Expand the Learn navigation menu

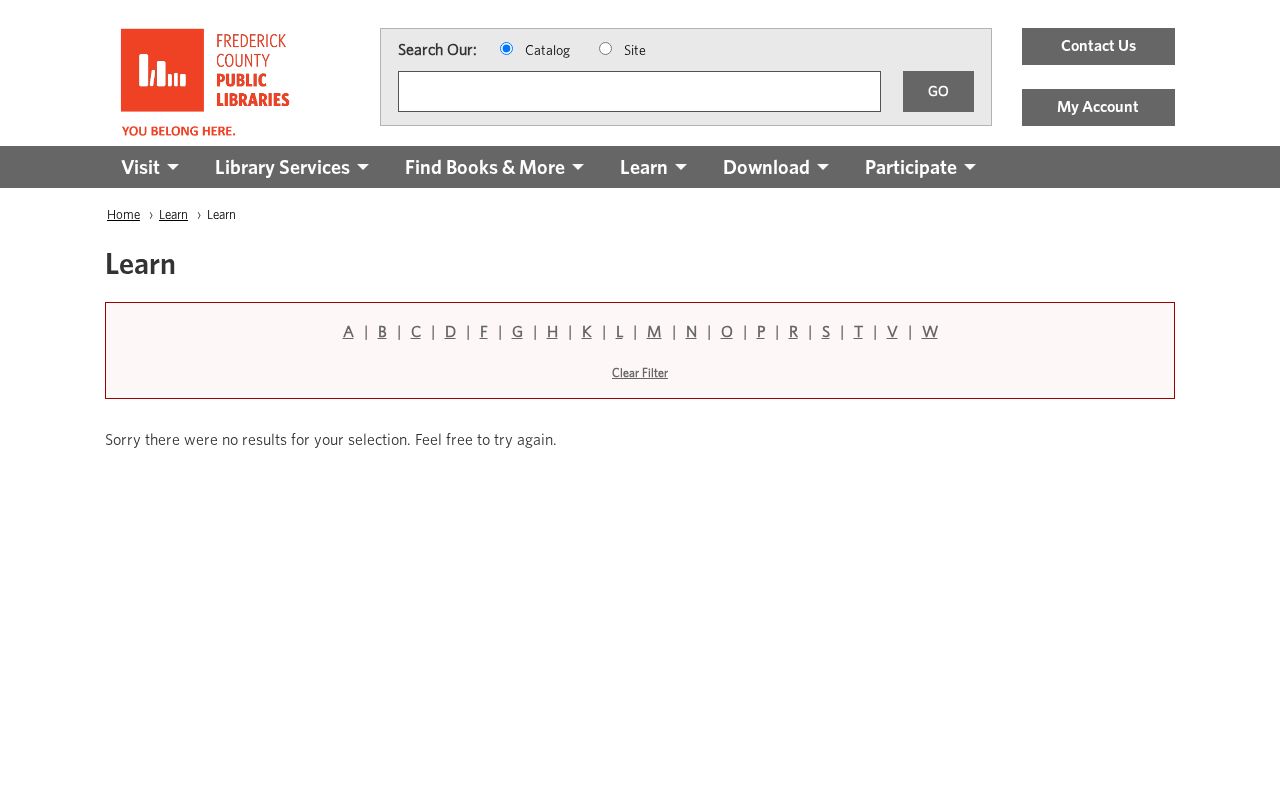coord(653,167)
